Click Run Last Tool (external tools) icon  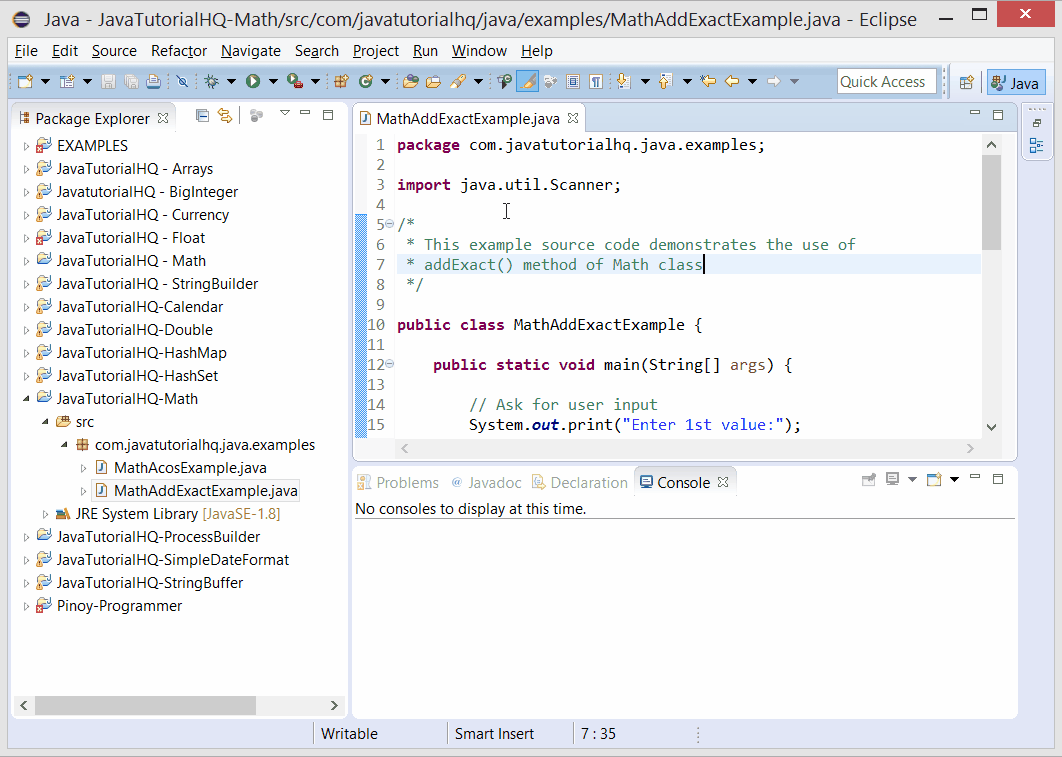[295, 82]
